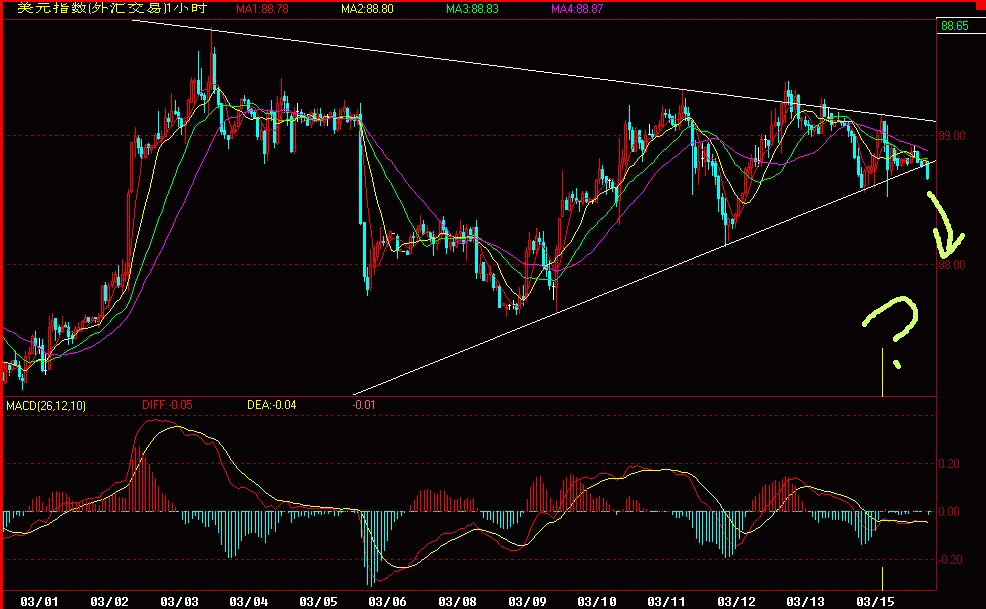Click the 89.00 price axis label
Screen dimensions: 986x609
point(952,135)
